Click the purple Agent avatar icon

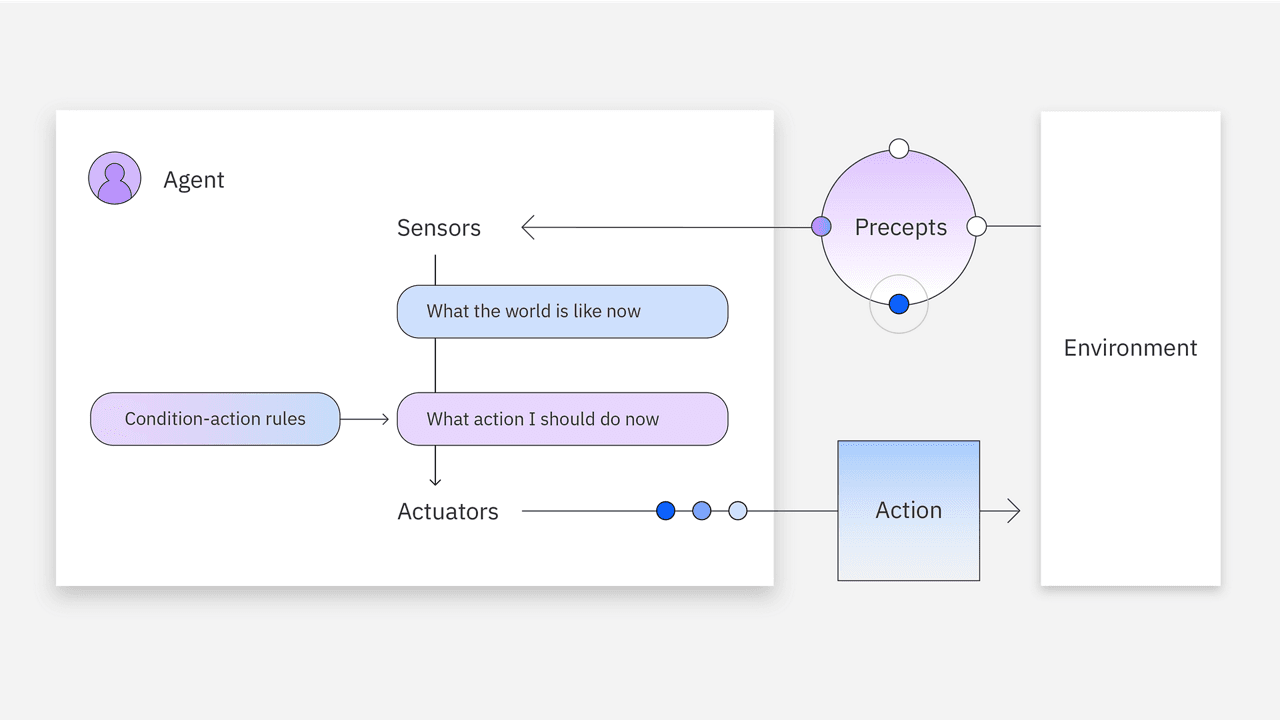pos(114,179)
